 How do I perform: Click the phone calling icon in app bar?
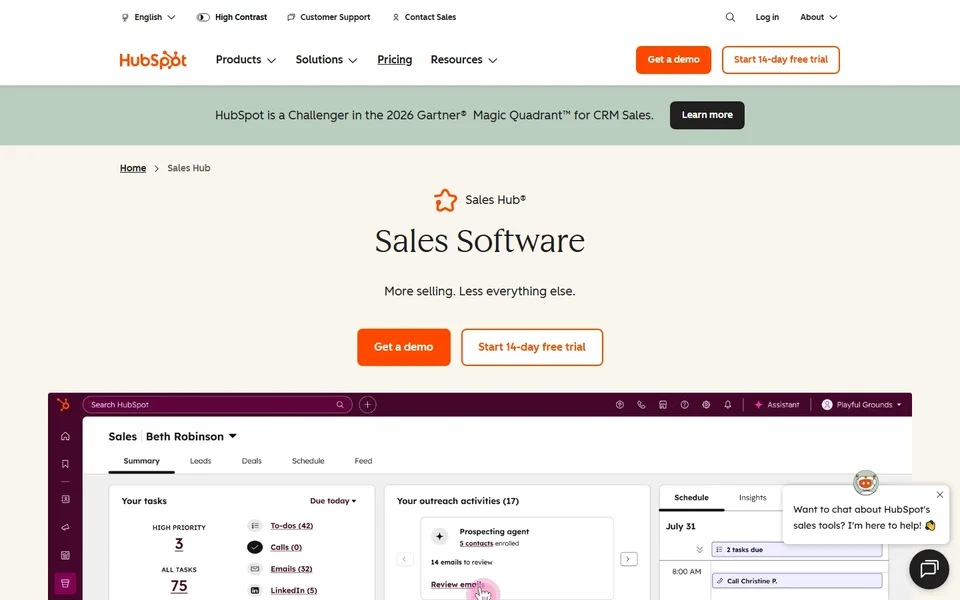[x=641, y=405]
